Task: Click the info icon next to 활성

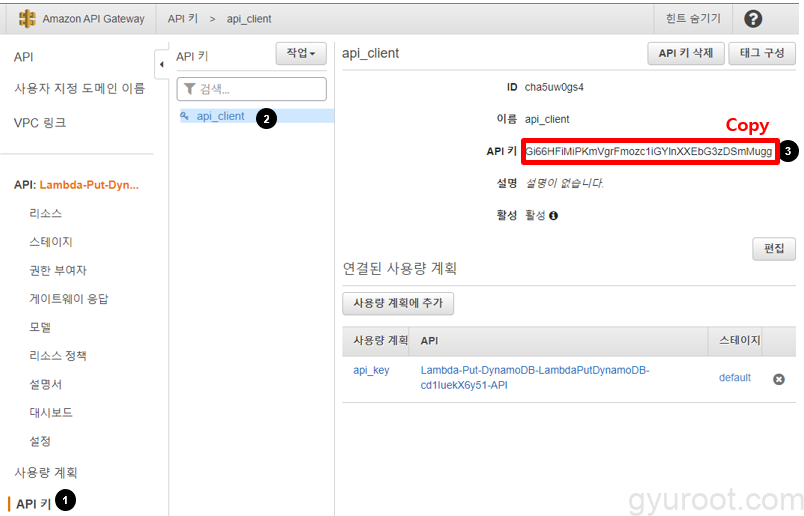Action: [553, 215]
